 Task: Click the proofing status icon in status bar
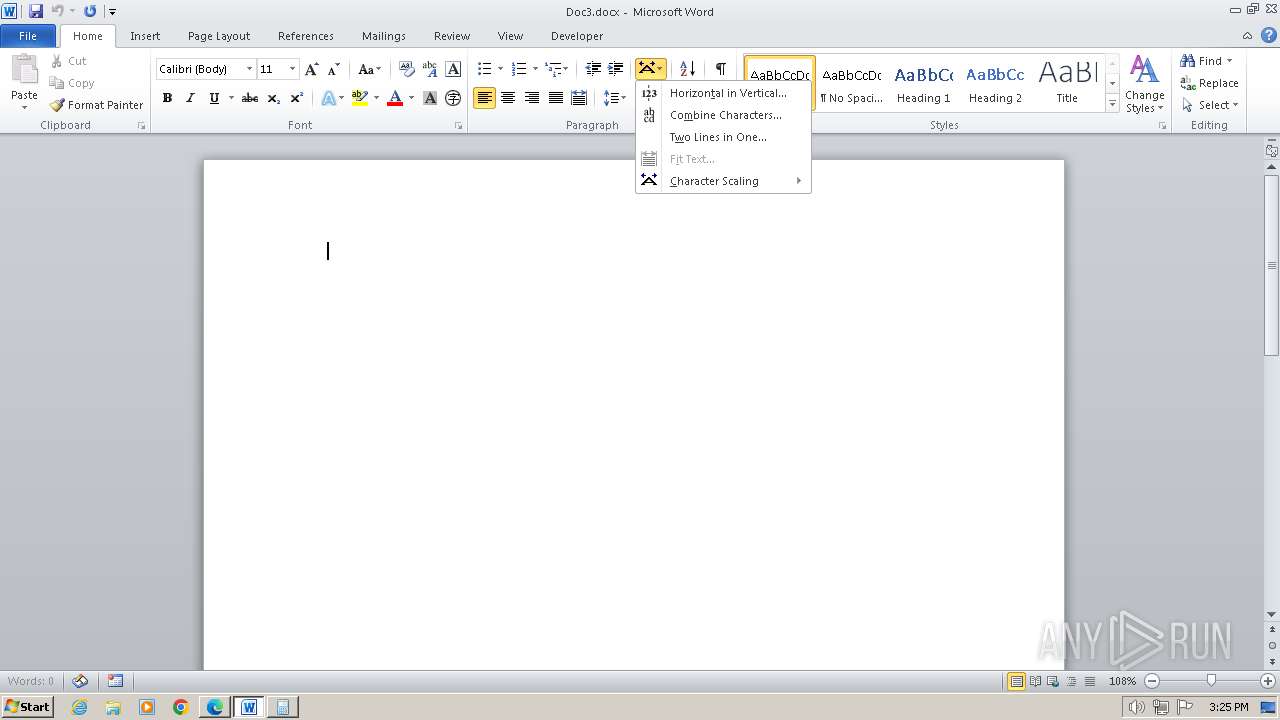[x=80, y=681]
